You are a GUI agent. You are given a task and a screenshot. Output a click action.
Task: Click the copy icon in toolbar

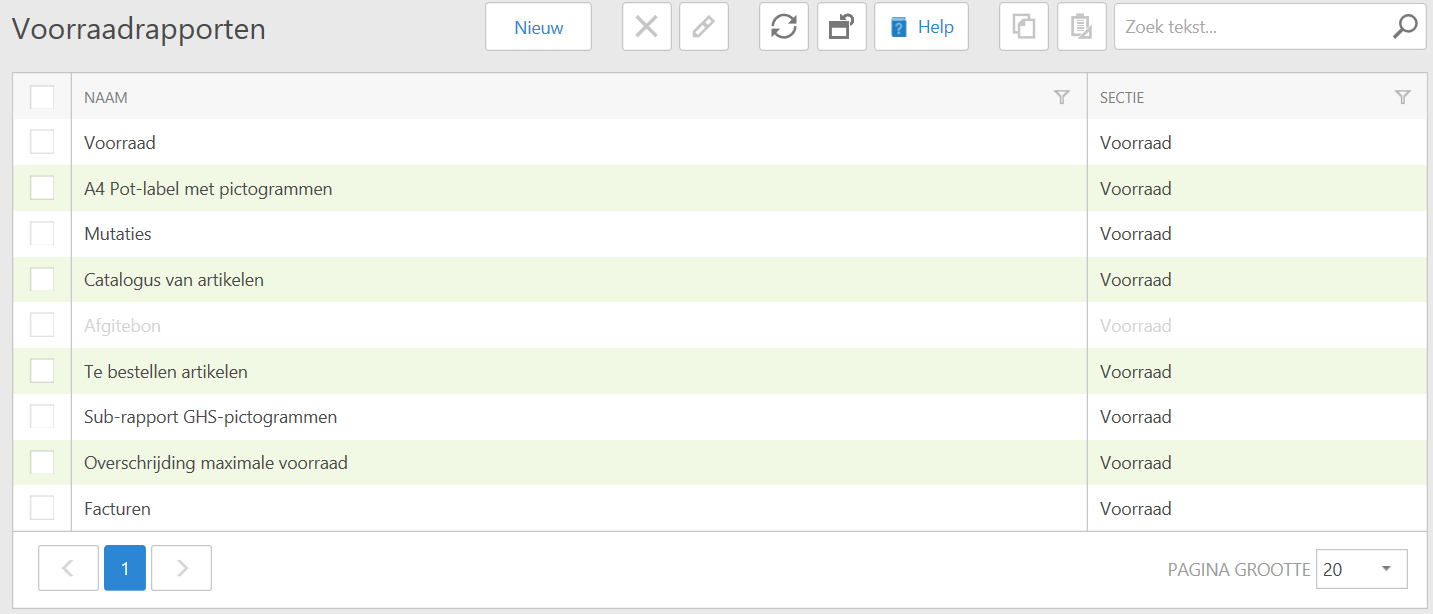(x=1024, y=27)
